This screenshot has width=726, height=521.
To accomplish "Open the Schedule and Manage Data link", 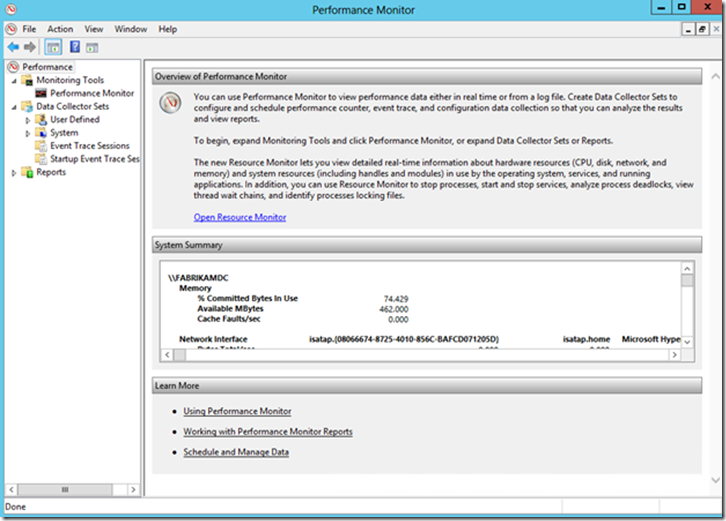I will tap(236, 452).
